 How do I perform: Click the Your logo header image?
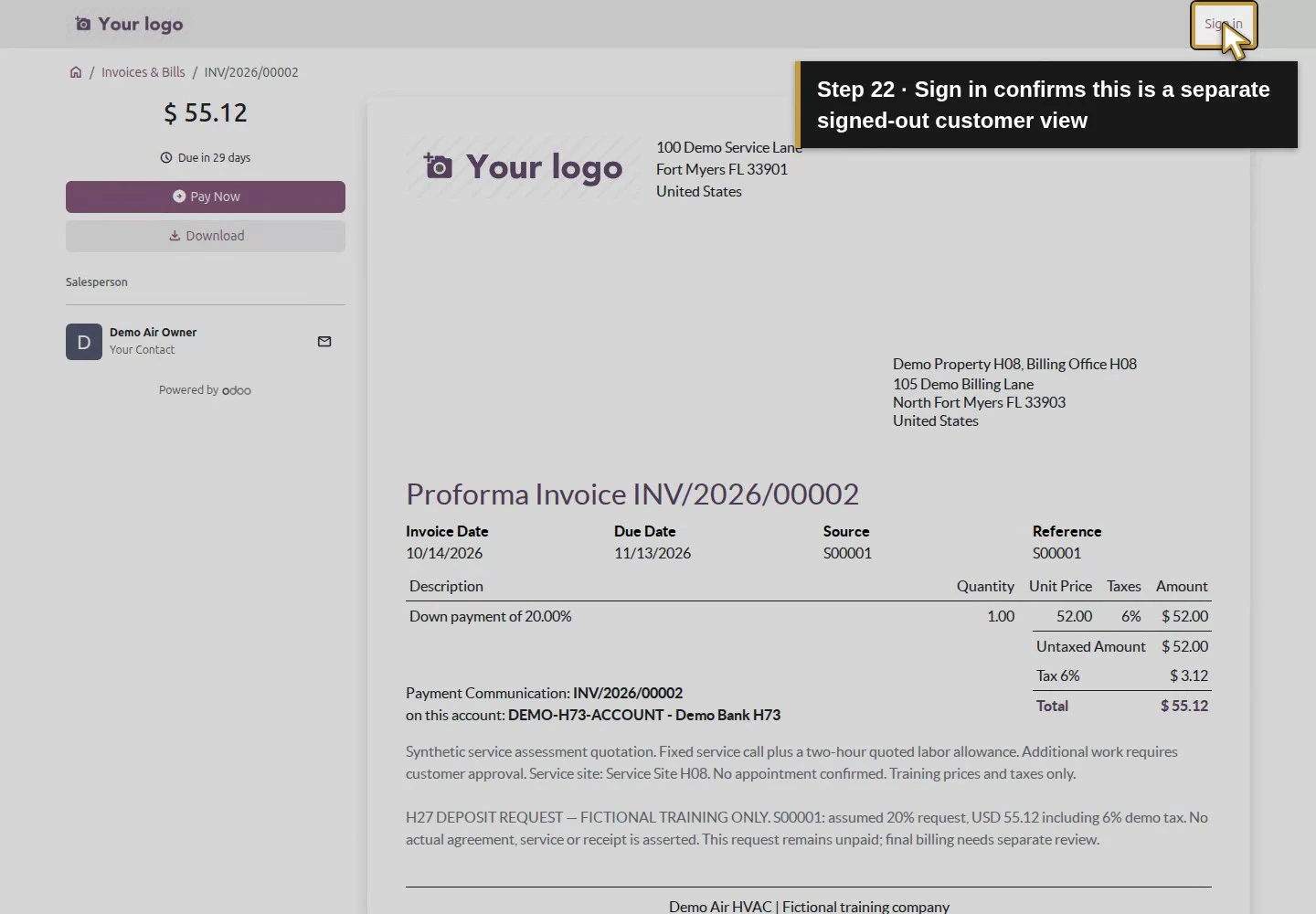pos(129,24)
